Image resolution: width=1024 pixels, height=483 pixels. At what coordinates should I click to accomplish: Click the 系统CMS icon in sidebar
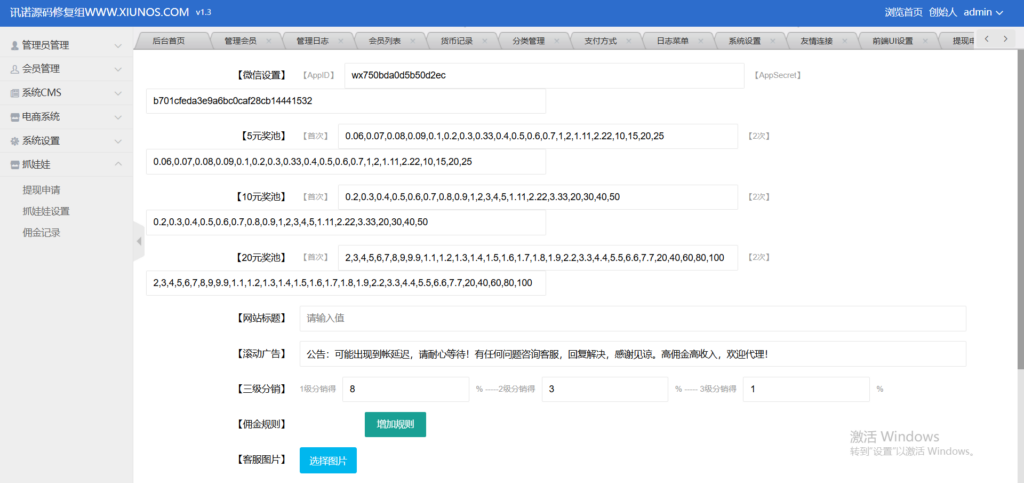(14, 93)
